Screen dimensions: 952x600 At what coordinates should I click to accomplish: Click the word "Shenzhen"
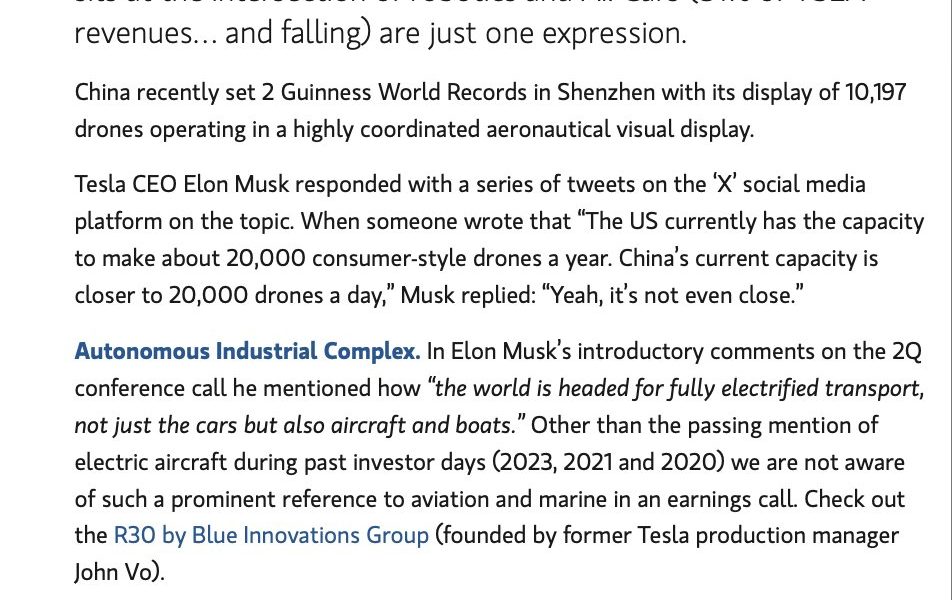[606, 92]
